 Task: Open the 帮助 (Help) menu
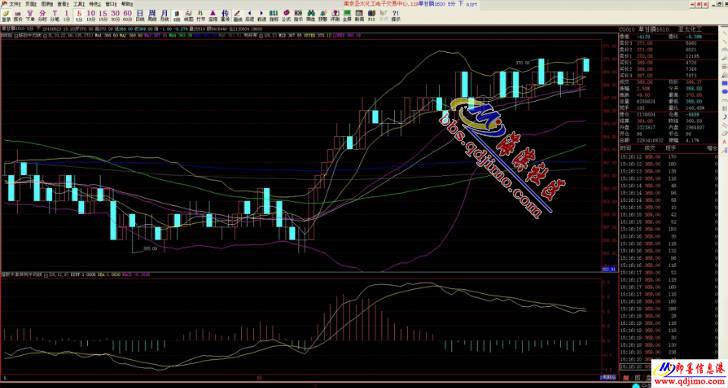pyautogui.click(x=127, y=4)
